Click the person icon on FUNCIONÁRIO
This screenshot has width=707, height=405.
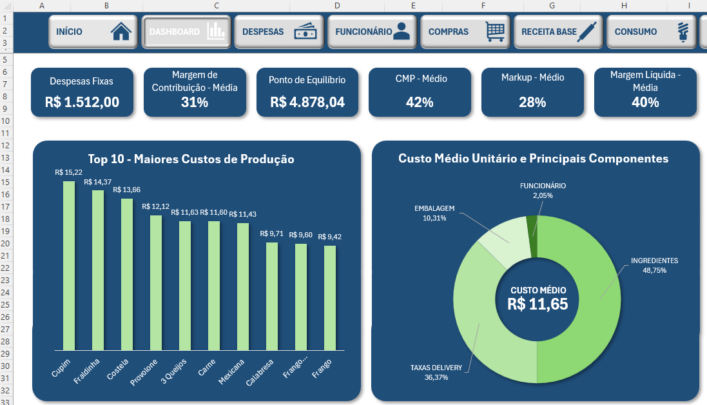(401, 32)
